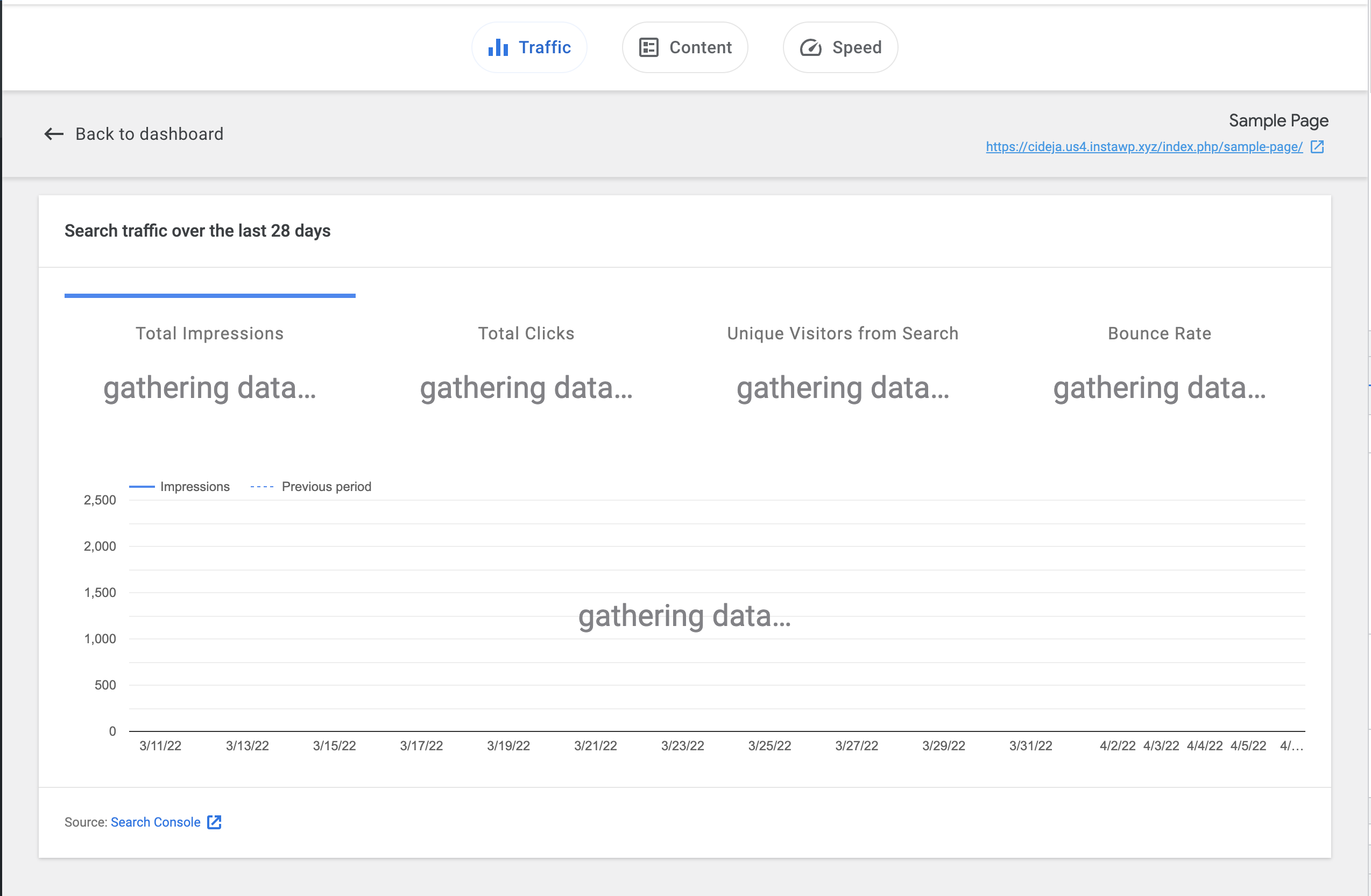Image resolution: width=1371 pixels, height=896 pixels.
Task: Click the Impressions legend line swatch
Action: (142, 487)
